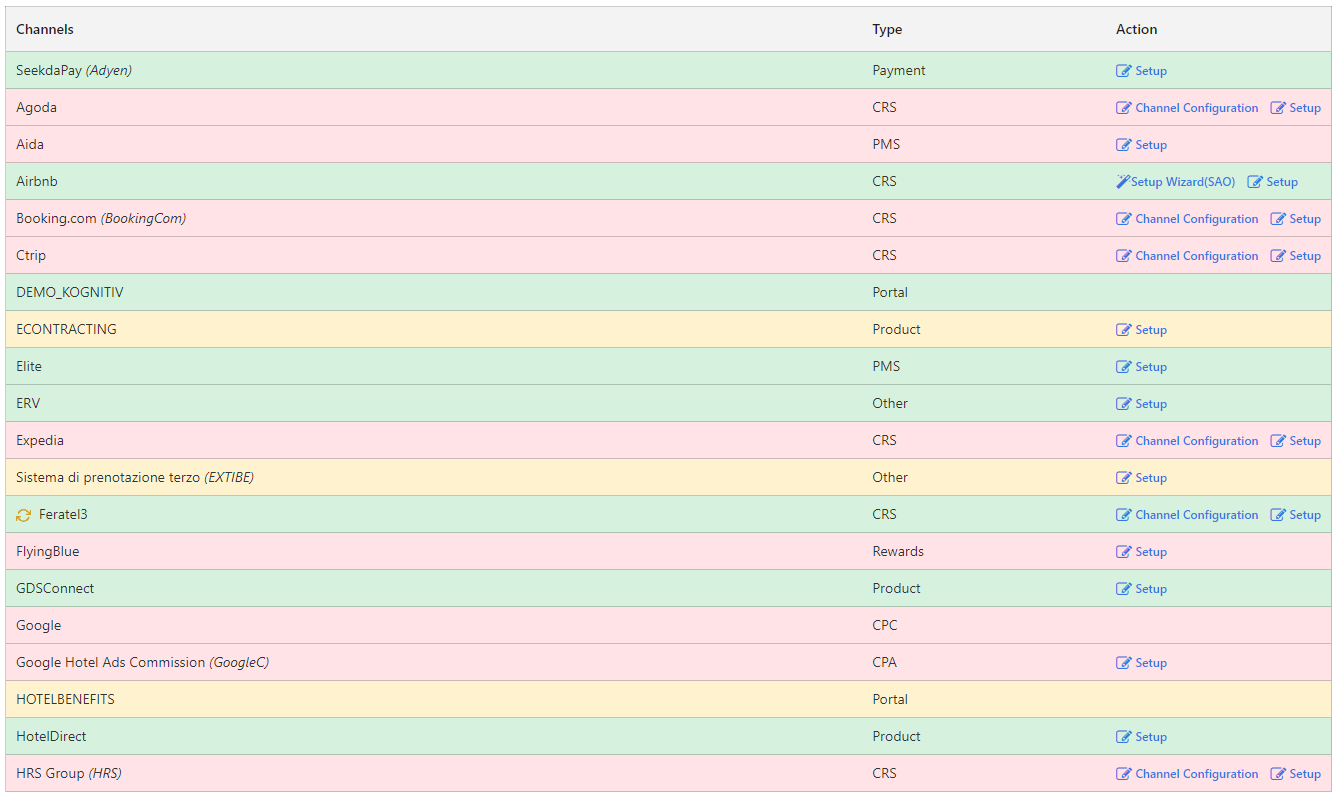
Task: Click the edit icon for SeekdaPay Setup
Action: [1124, 71]
